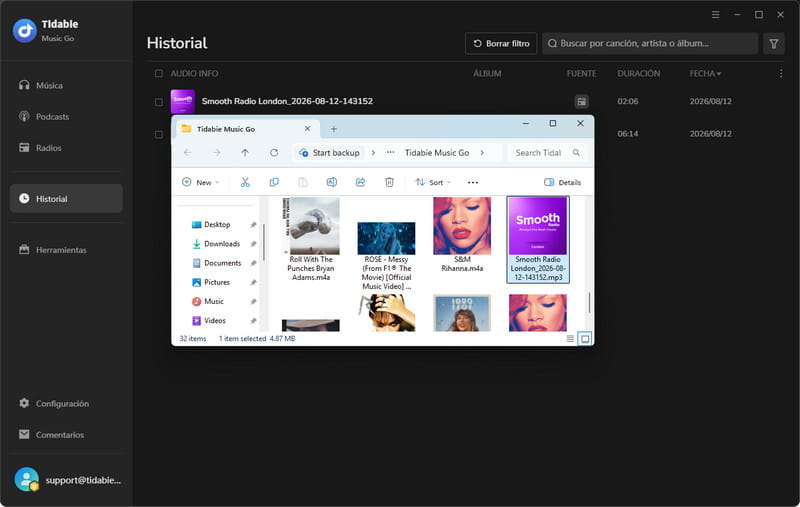This screenshot has width=800, height=507.
Task: Close the Tidabie Music Go Explorer tab
Action: pyautogui.click(x=307, y=129)
